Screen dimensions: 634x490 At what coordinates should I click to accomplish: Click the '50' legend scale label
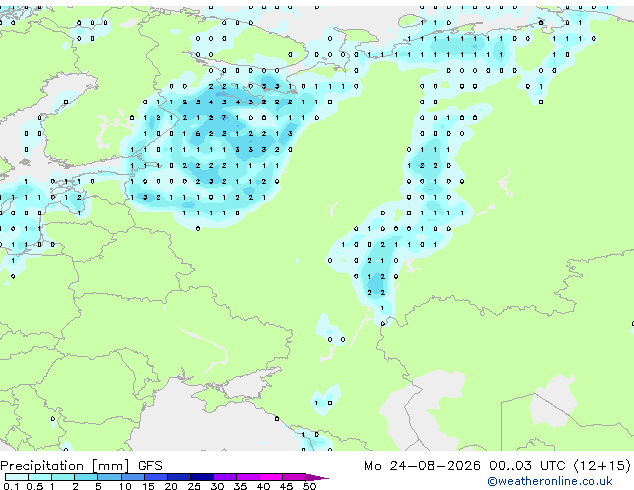[x=309, y=486]
